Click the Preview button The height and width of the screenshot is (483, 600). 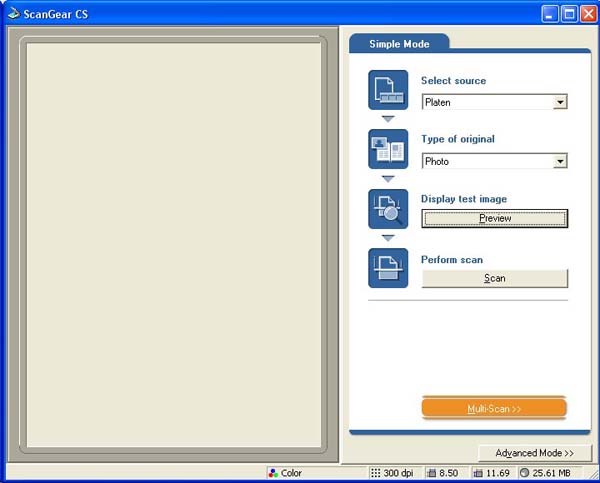pos(495,218)
